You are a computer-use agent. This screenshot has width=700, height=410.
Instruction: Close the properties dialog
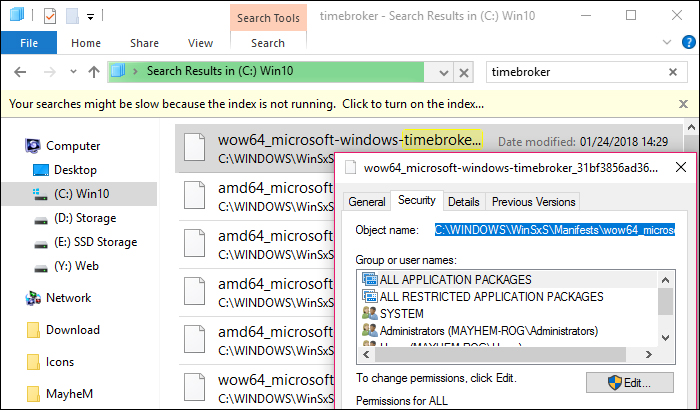tap(681, 167)
